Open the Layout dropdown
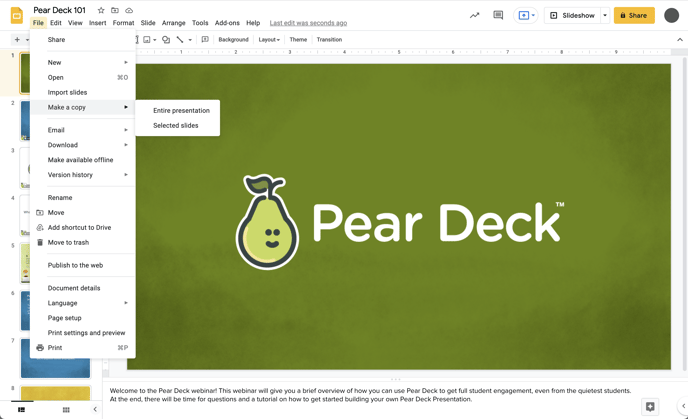The image size is (688, 419). [x=269, y=39]
